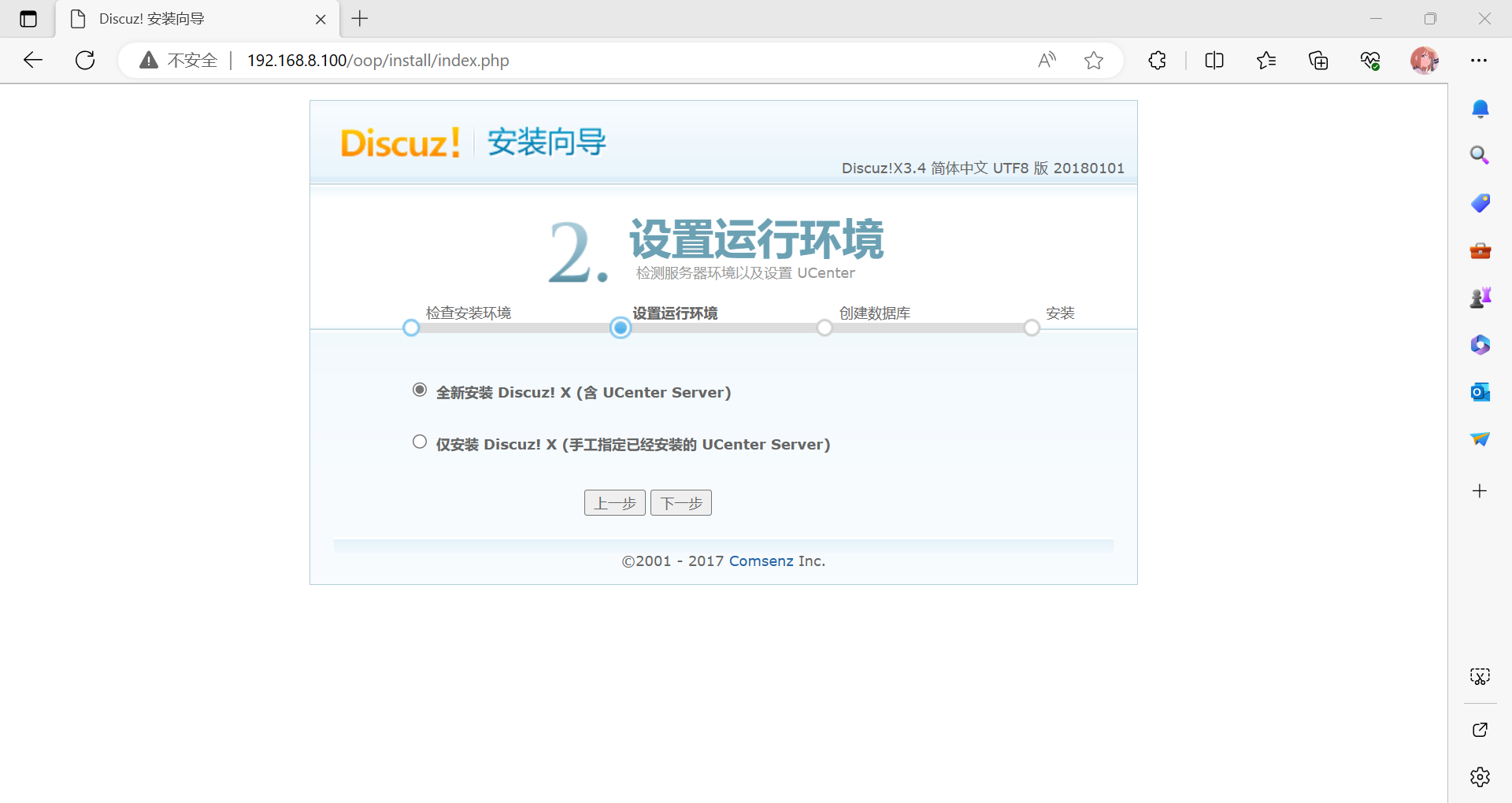The image size is (1512, 803).
Task: Open the sidebar Search icon
Action: tap(1480, 155)
